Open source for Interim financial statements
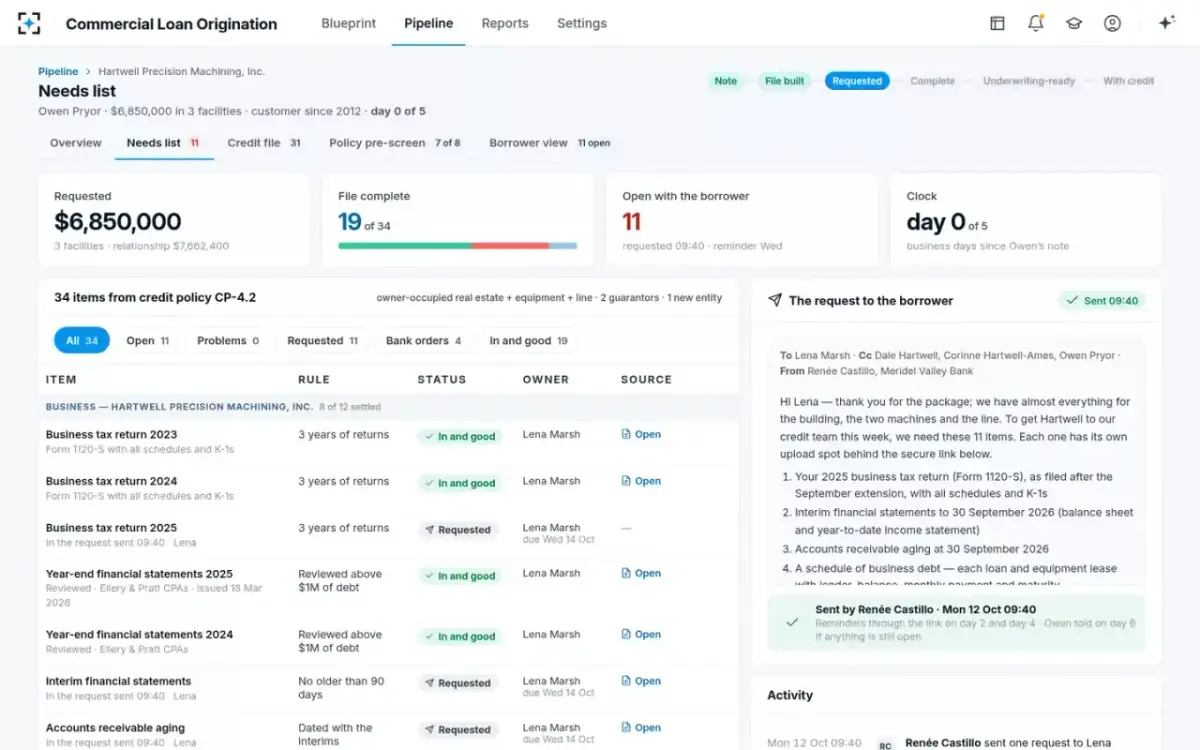1200x750 pixels. click(641, 681)
